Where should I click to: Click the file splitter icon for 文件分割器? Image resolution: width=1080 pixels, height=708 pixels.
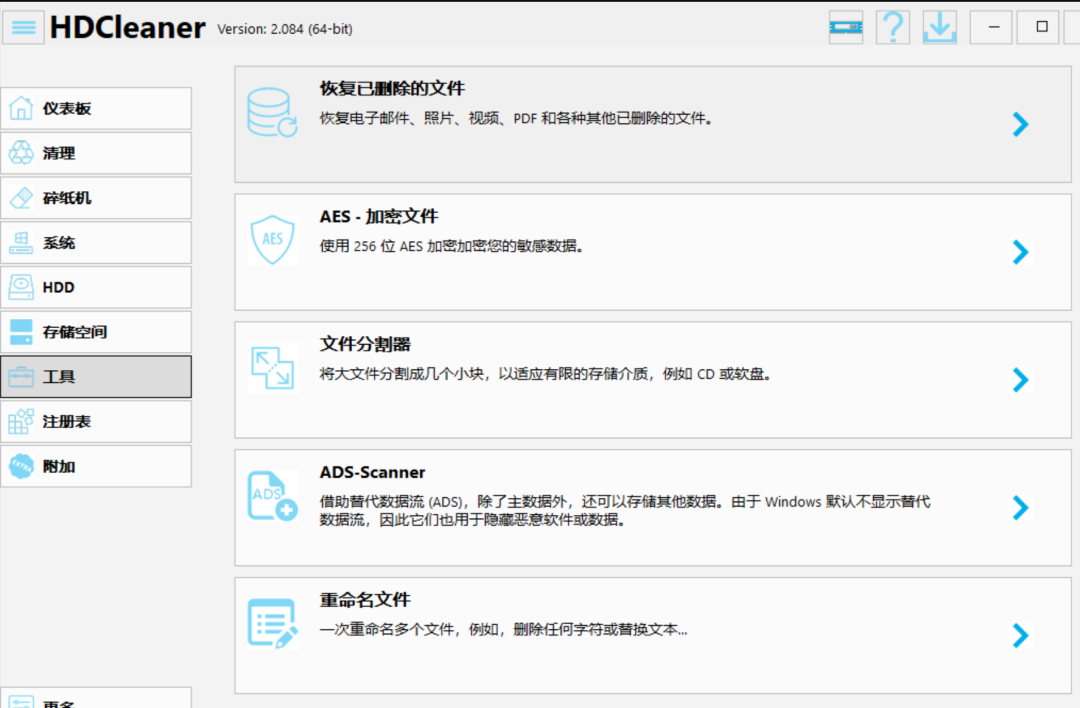click(273, 368)
